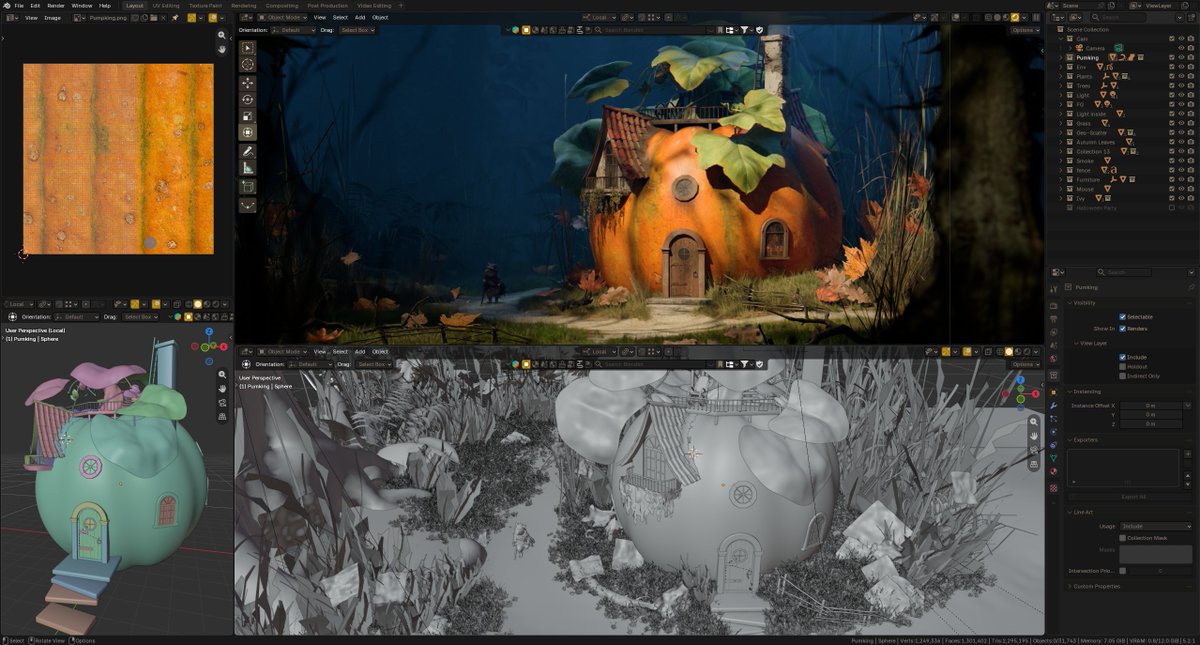Select the Scale tool in top viewport toolbar
Screen dimensions: 1200x645
[x=247, y=116]
